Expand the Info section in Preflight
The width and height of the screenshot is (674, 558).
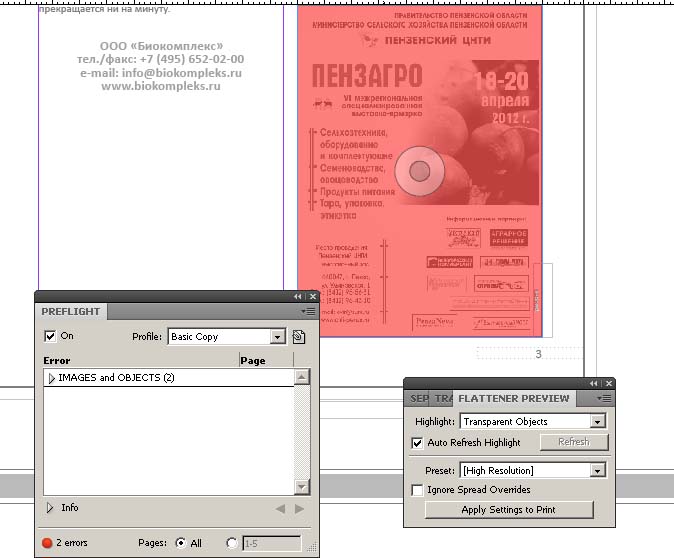coord(50,508)
